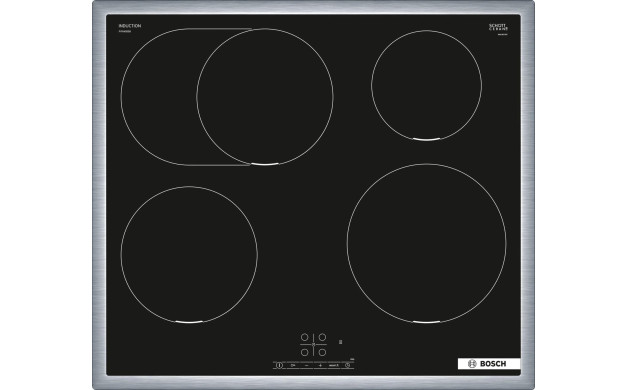Tap the timer clock icon
This screenshot has height=390, width=626.
pos(347,365)
